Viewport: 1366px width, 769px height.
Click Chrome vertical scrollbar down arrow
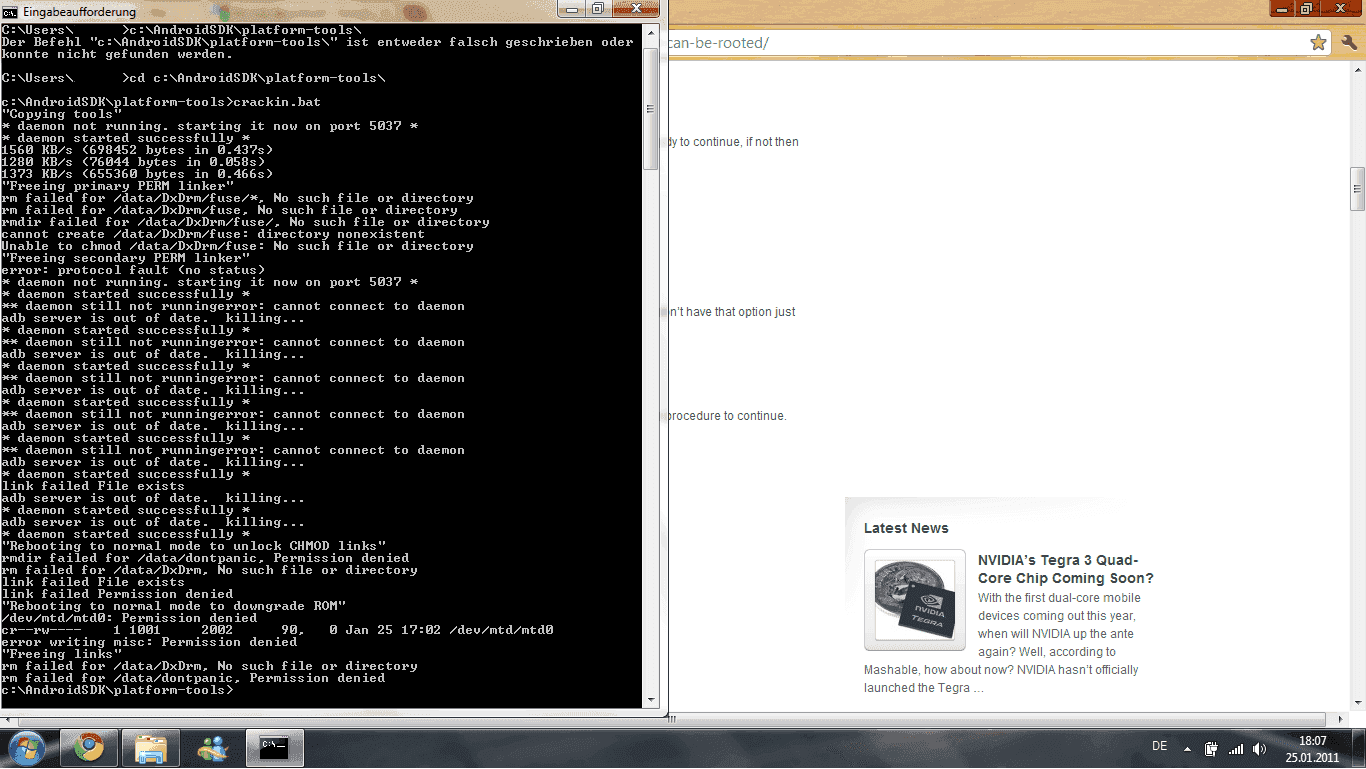(1357, 703)
